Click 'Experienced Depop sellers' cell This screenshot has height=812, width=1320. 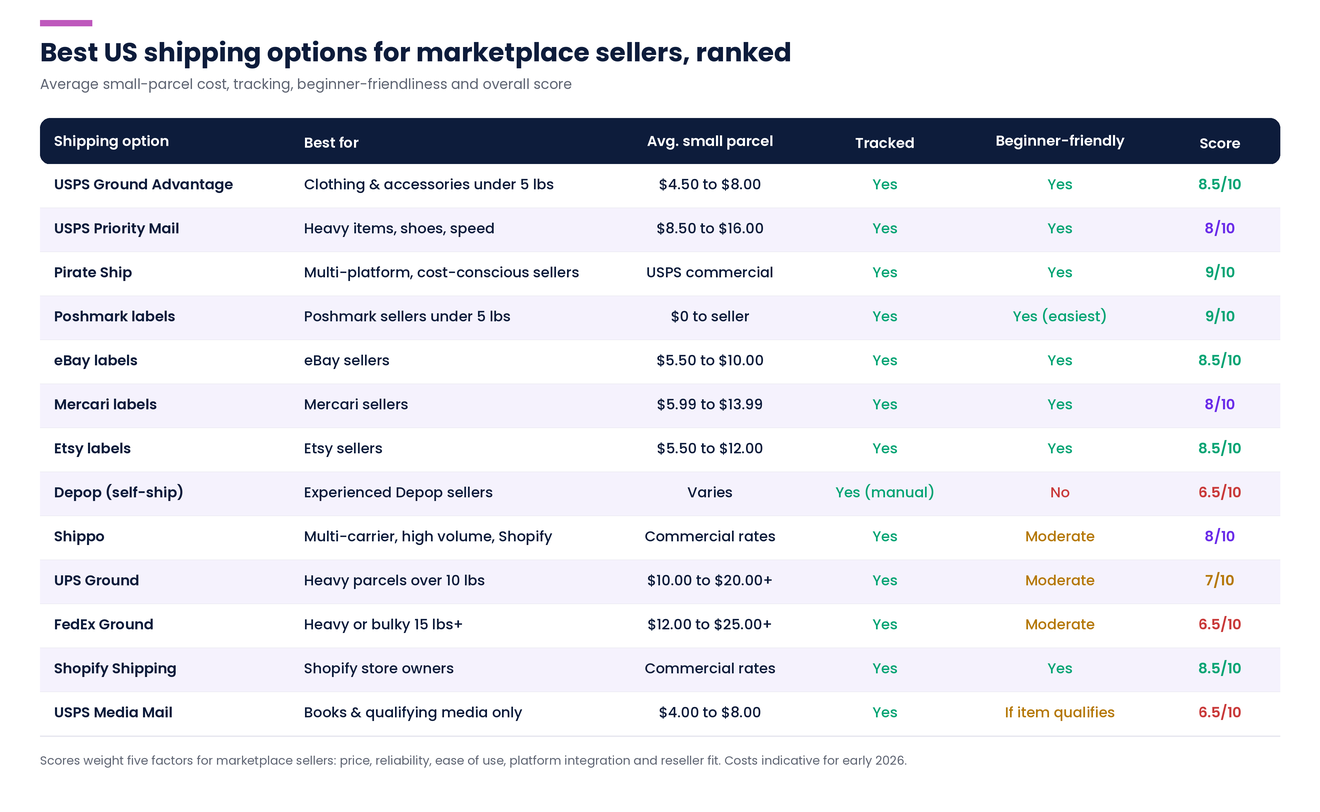(x=398, y=492)
